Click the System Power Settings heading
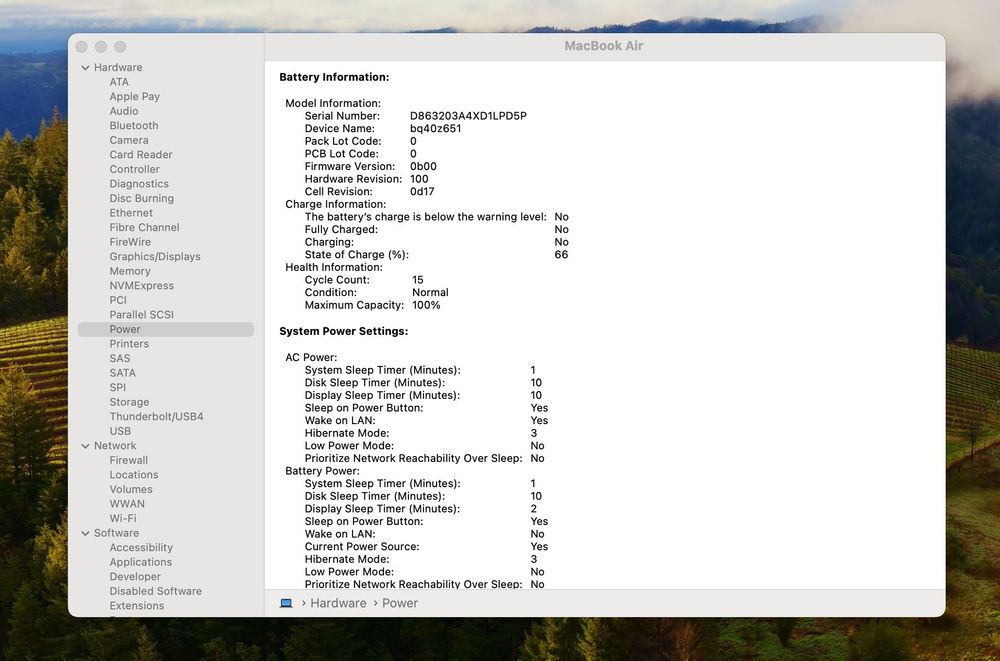Viewport: 1000px width, 661px height. pos(344,331)
